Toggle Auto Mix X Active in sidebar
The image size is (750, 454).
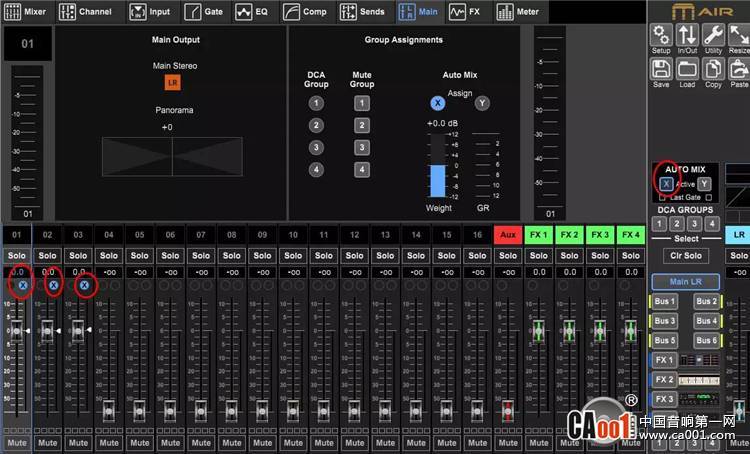(666, 183)
